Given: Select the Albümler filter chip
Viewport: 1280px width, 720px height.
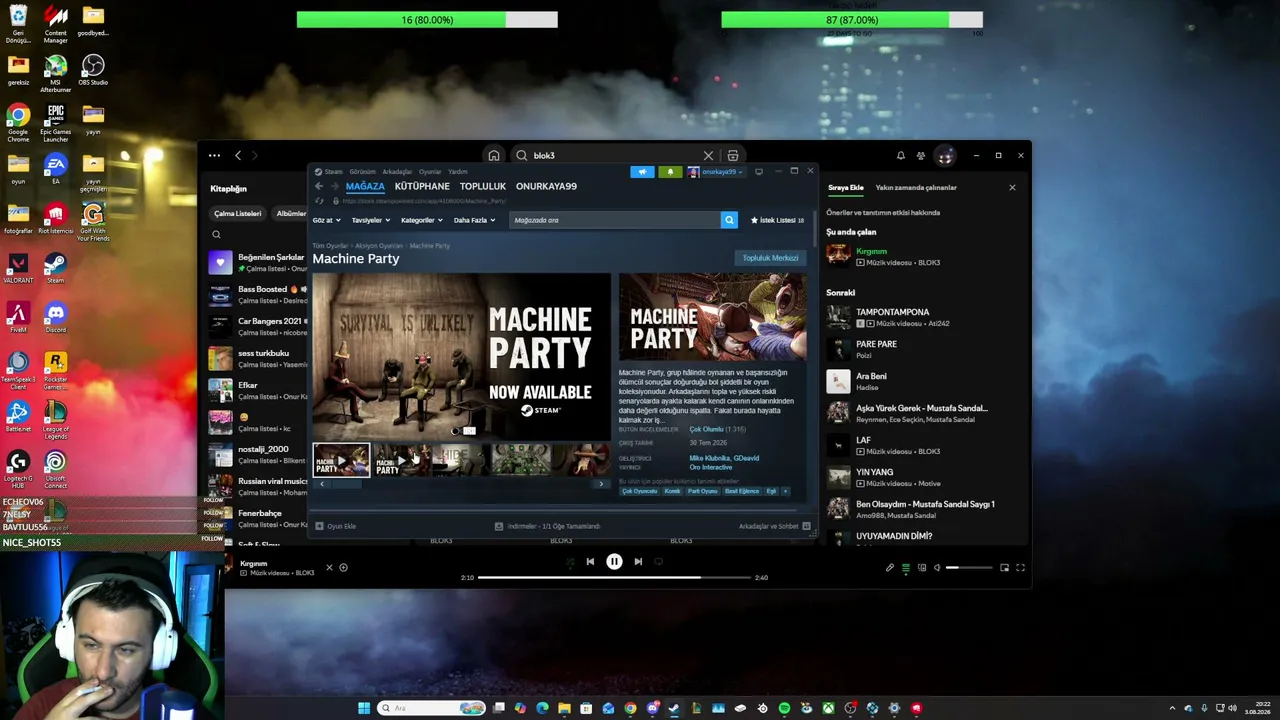Looking at the screenshot, I should pos(291,213).
